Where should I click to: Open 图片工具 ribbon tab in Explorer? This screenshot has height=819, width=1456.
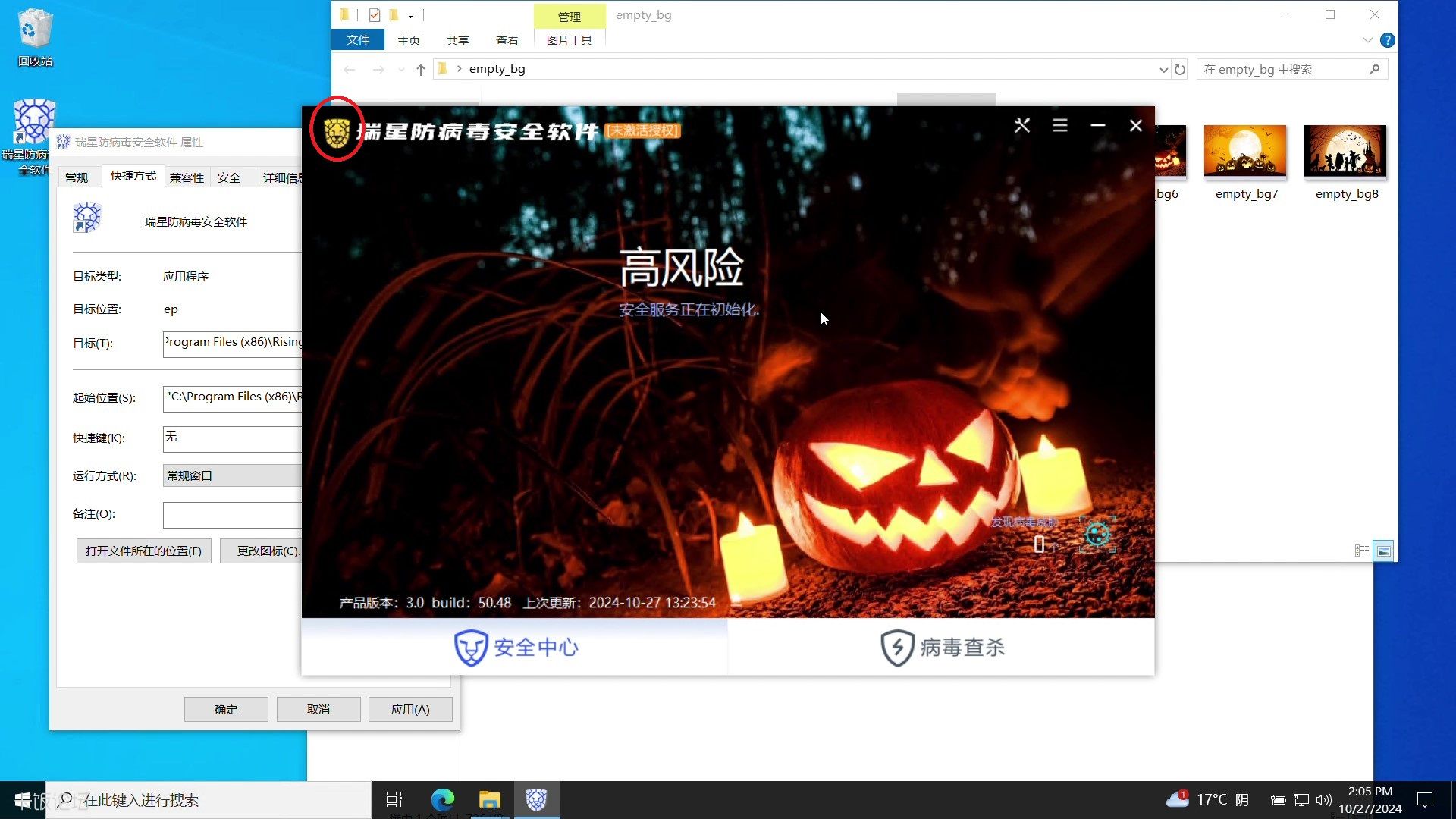pyautogui.click(x=570, y=40)
